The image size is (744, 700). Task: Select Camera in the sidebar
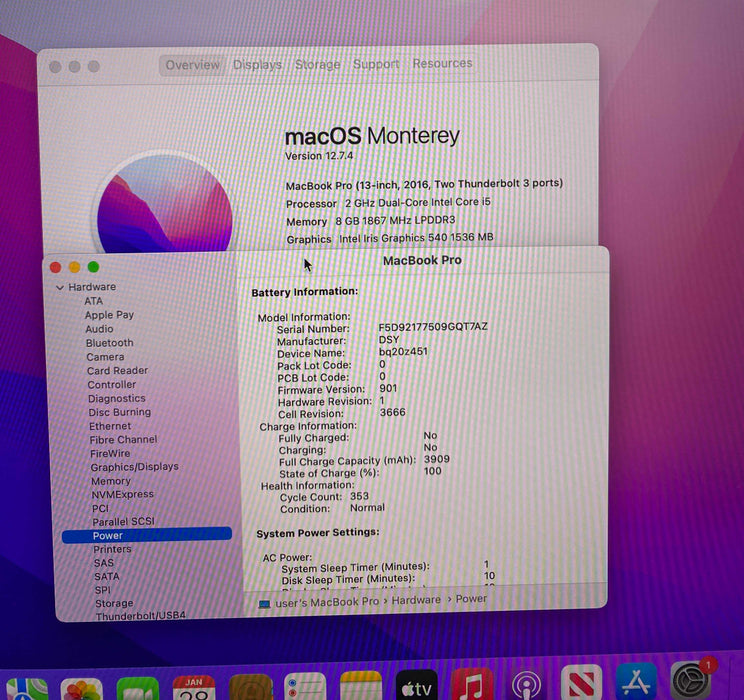pos(105,357)
